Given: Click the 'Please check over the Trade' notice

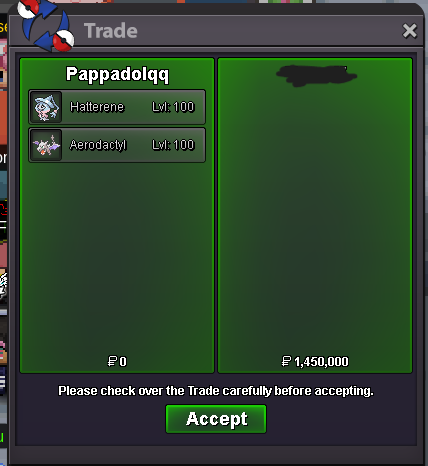Looking at the screenshot, I should (x=216, y=391).
